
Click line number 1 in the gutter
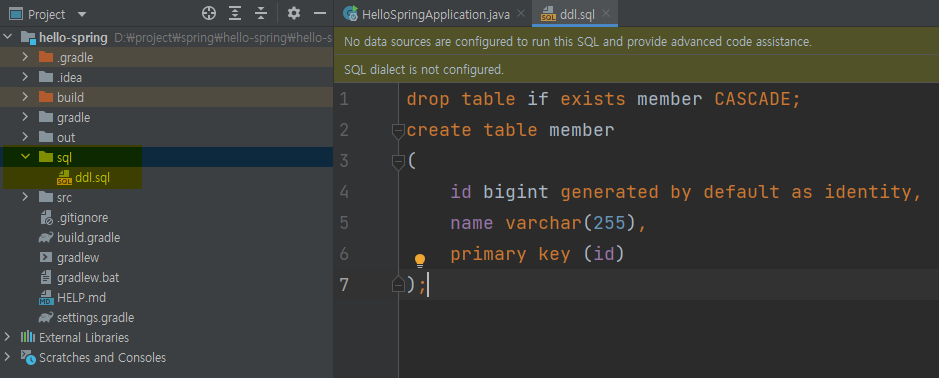point(344,99)
